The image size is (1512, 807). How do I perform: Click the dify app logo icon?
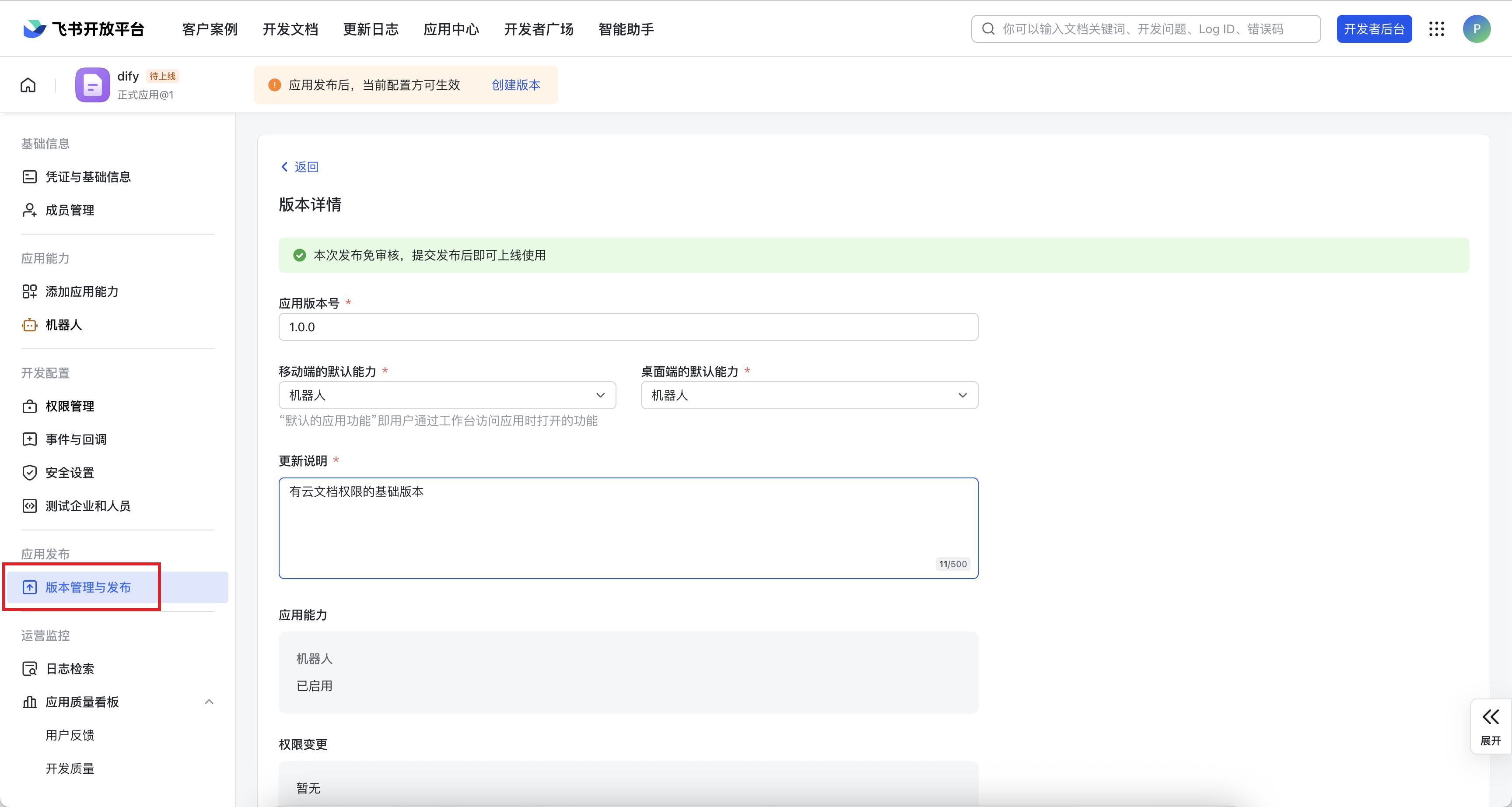[x=92, y=85]
